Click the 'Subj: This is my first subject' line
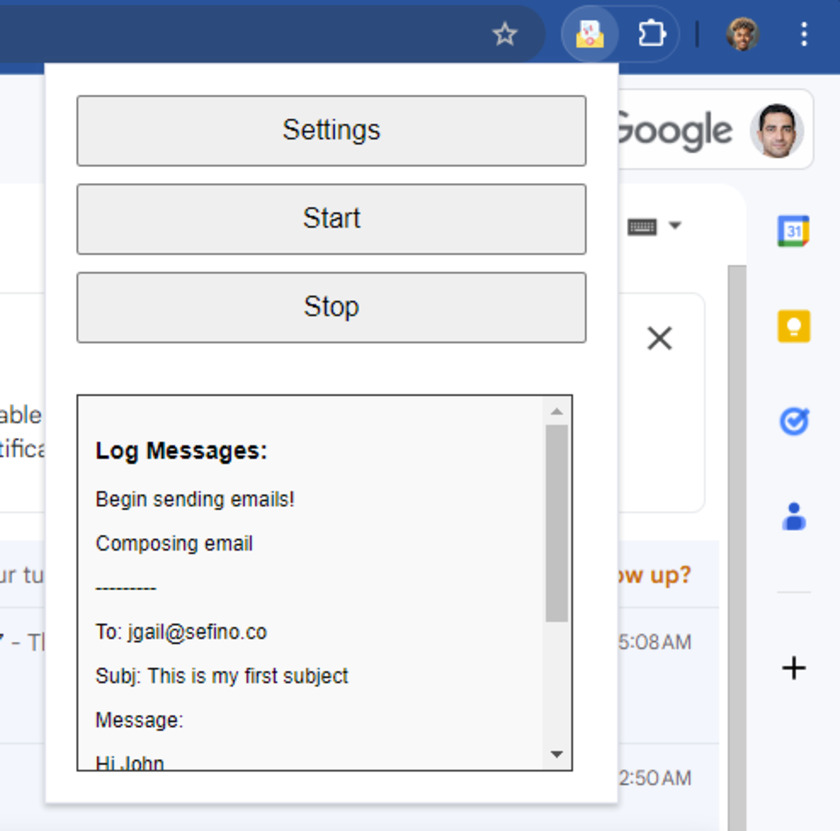The image size is (840, 831). (x=222, y=676)
